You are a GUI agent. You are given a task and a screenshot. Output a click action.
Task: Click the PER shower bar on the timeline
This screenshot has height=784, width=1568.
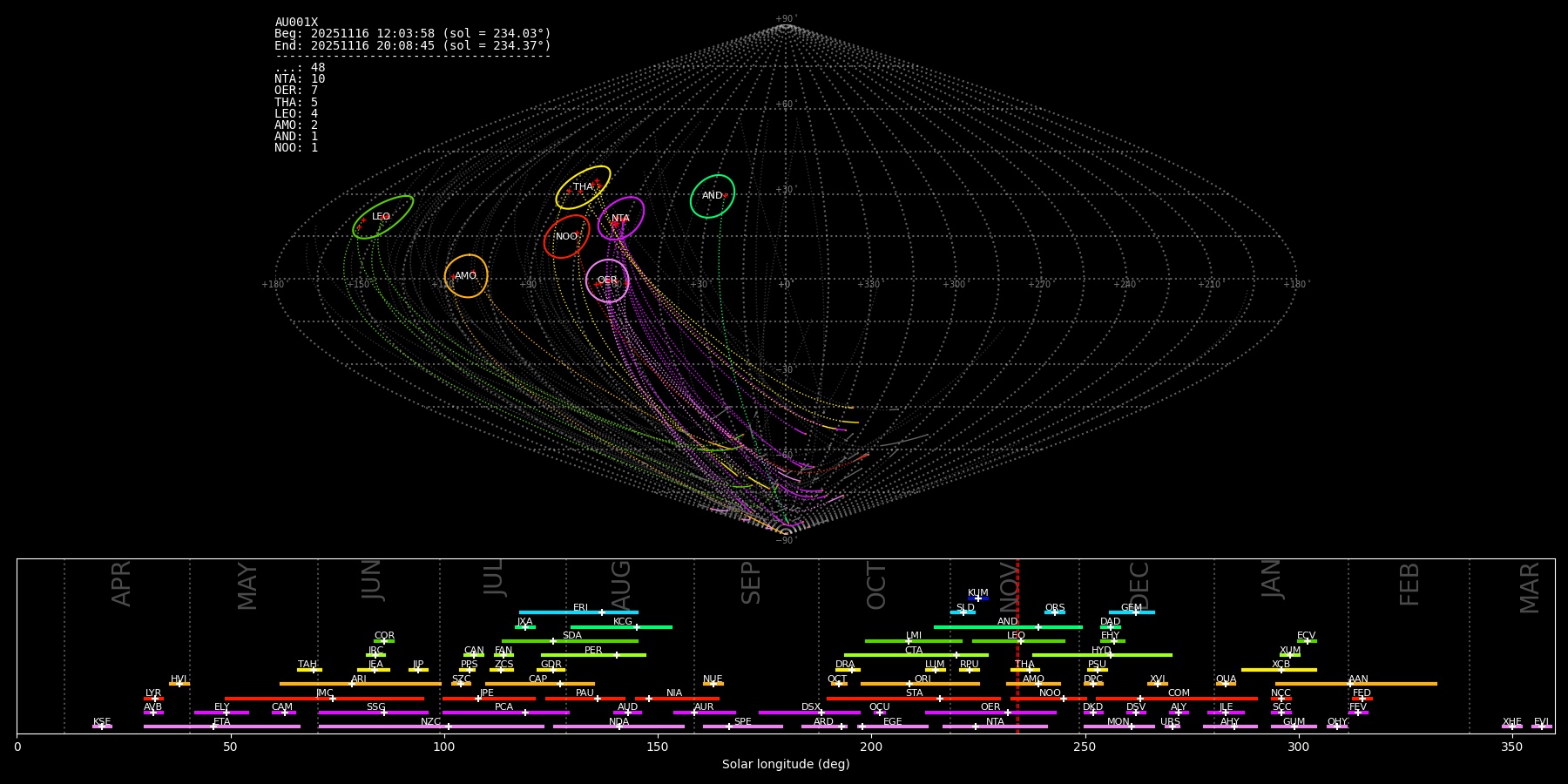tap(593, 655)
